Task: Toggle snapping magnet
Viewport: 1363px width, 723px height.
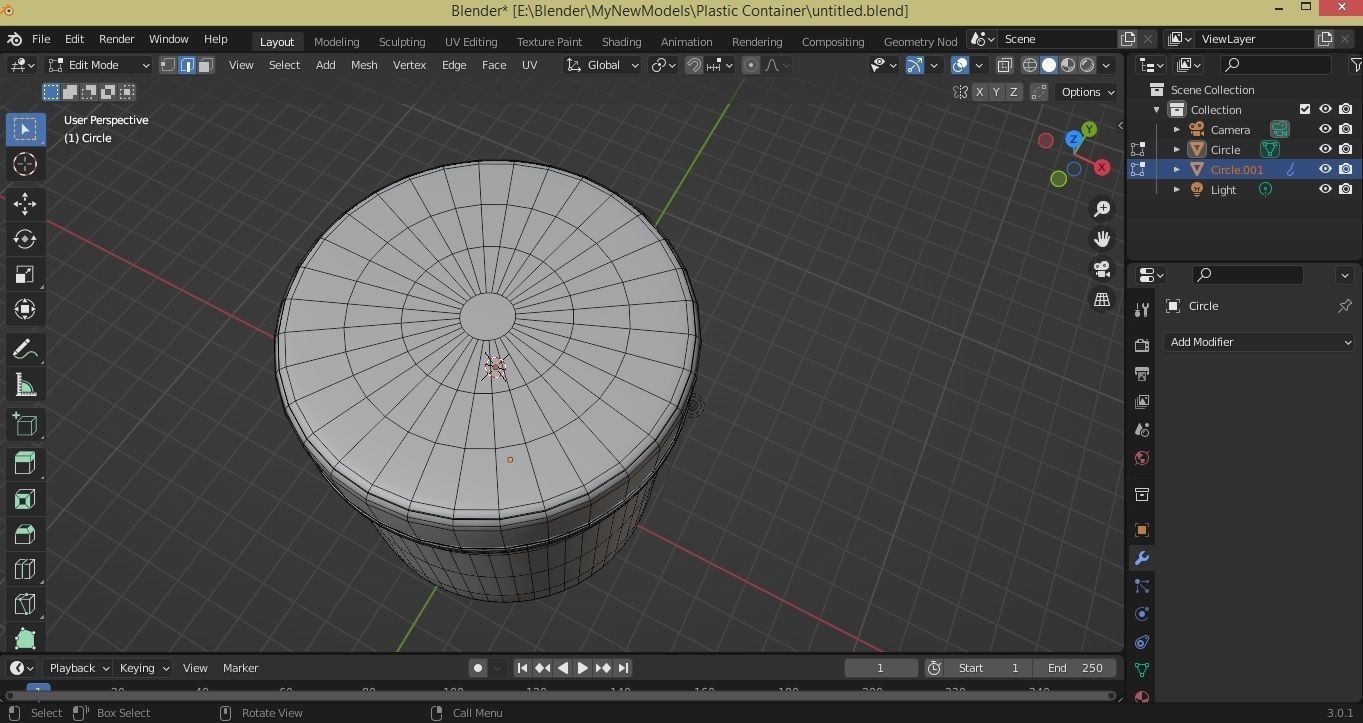Action: click(694, 65)
